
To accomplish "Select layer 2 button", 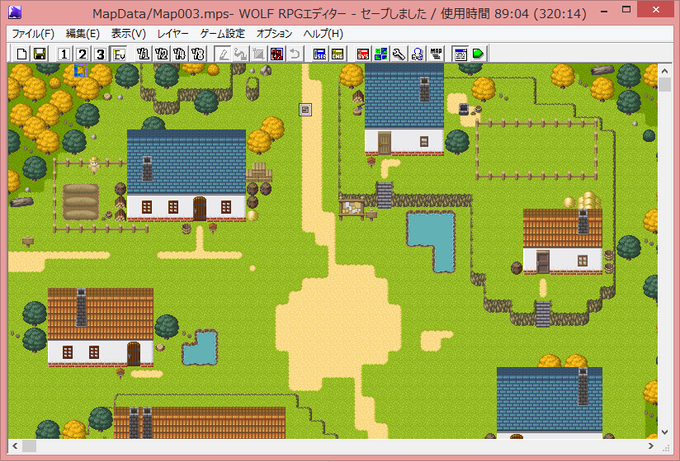I will tap(82, 54).
